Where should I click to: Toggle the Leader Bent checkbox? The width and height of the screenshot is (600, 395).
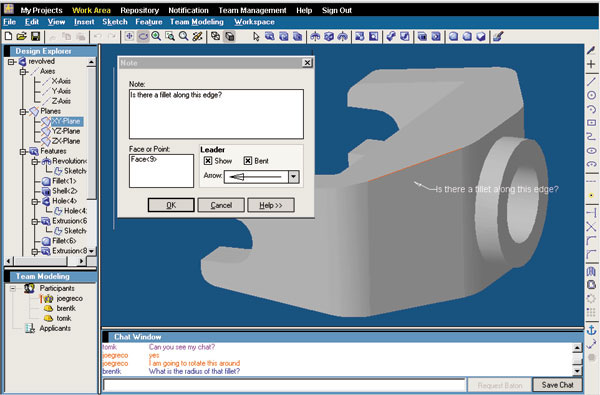tap(248, 161)
